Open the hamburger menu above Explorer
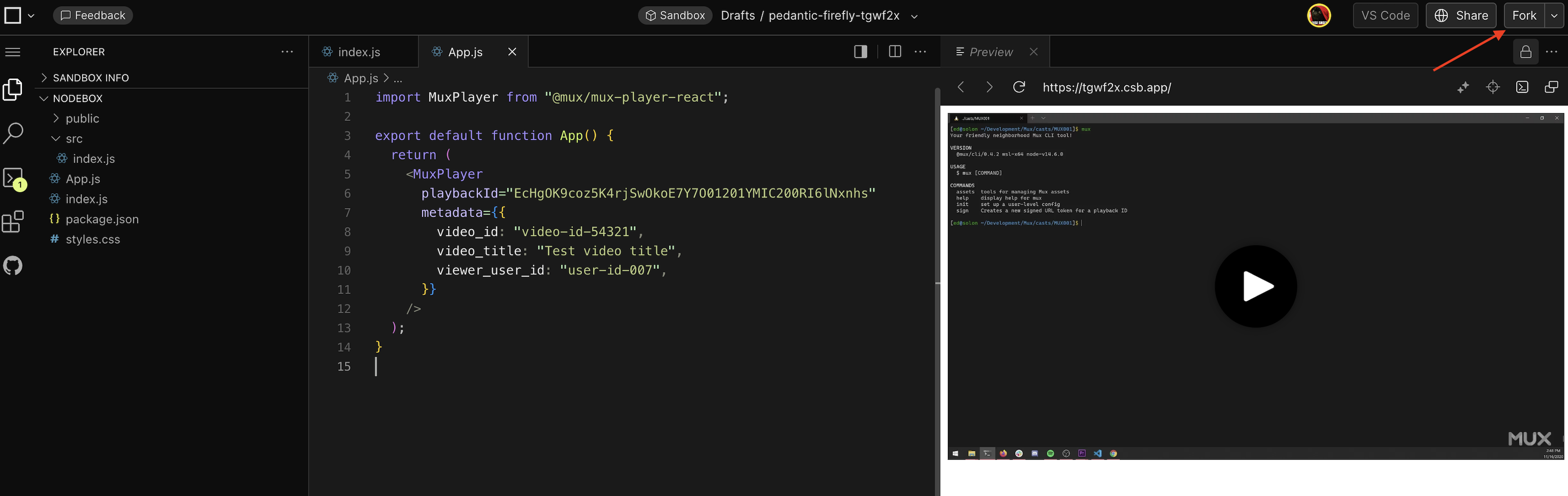Image resolution: width=1568 pixels, height=496 pixels. pos(13,52)
